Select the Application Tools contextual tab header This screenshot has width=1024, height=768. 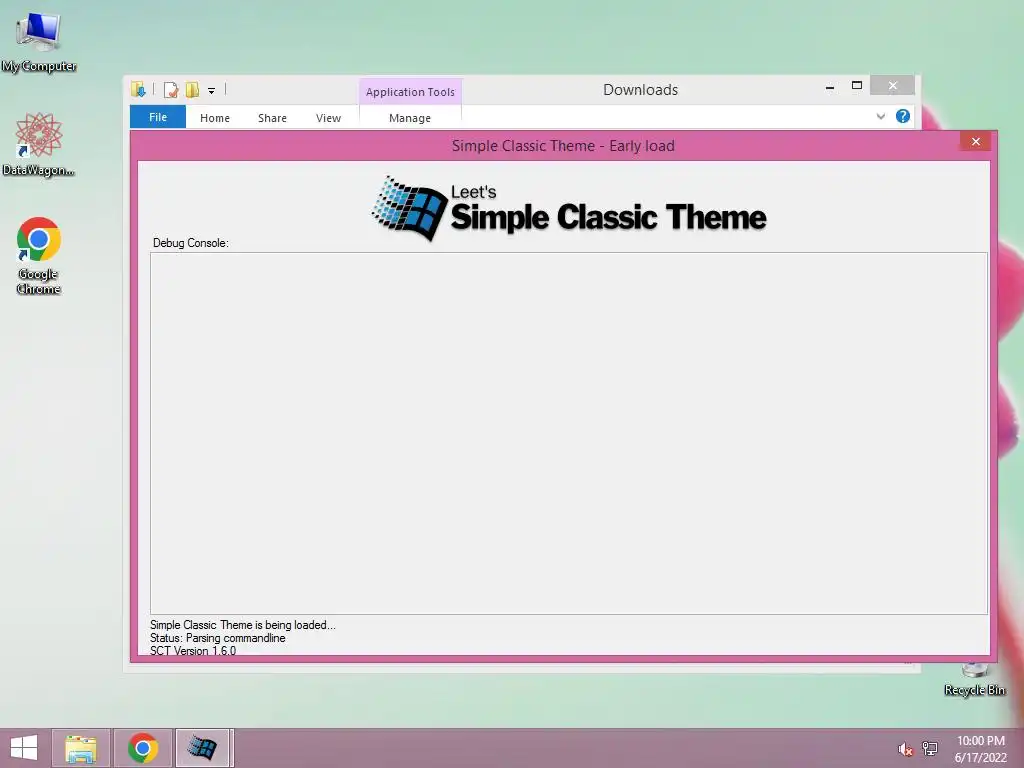[x=410, y=92]
